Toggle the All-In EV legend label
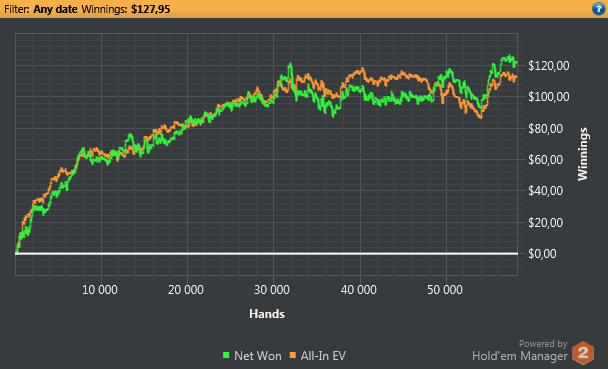The width and height of the screenshot is (608, 369). pos(323,356)
